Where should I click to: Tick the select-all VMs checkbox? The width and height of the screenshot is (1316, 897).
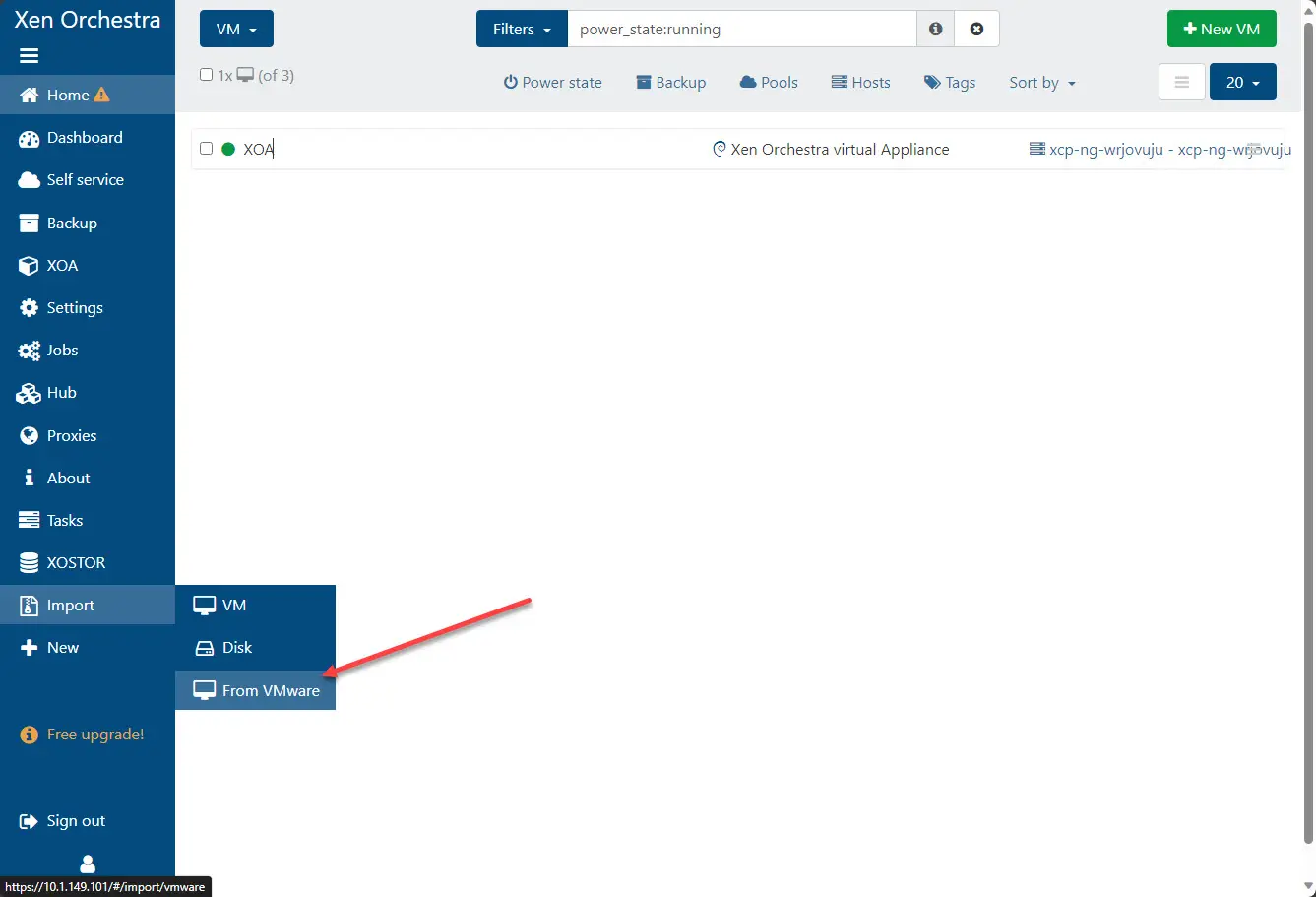pos(206,75)
